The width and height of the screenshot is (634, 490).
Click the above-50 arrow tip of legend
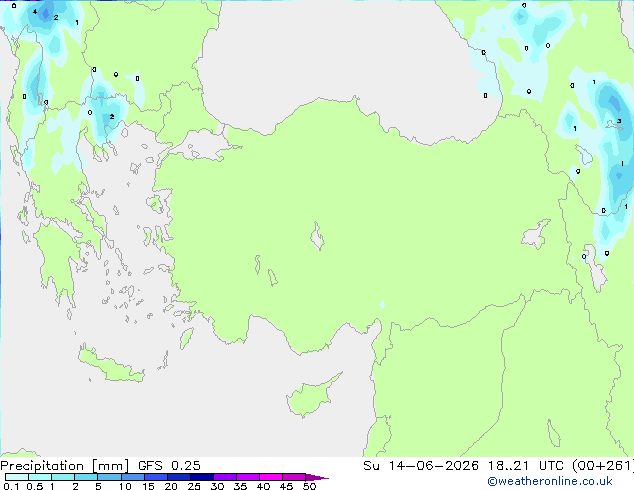(x=317, y=477)
